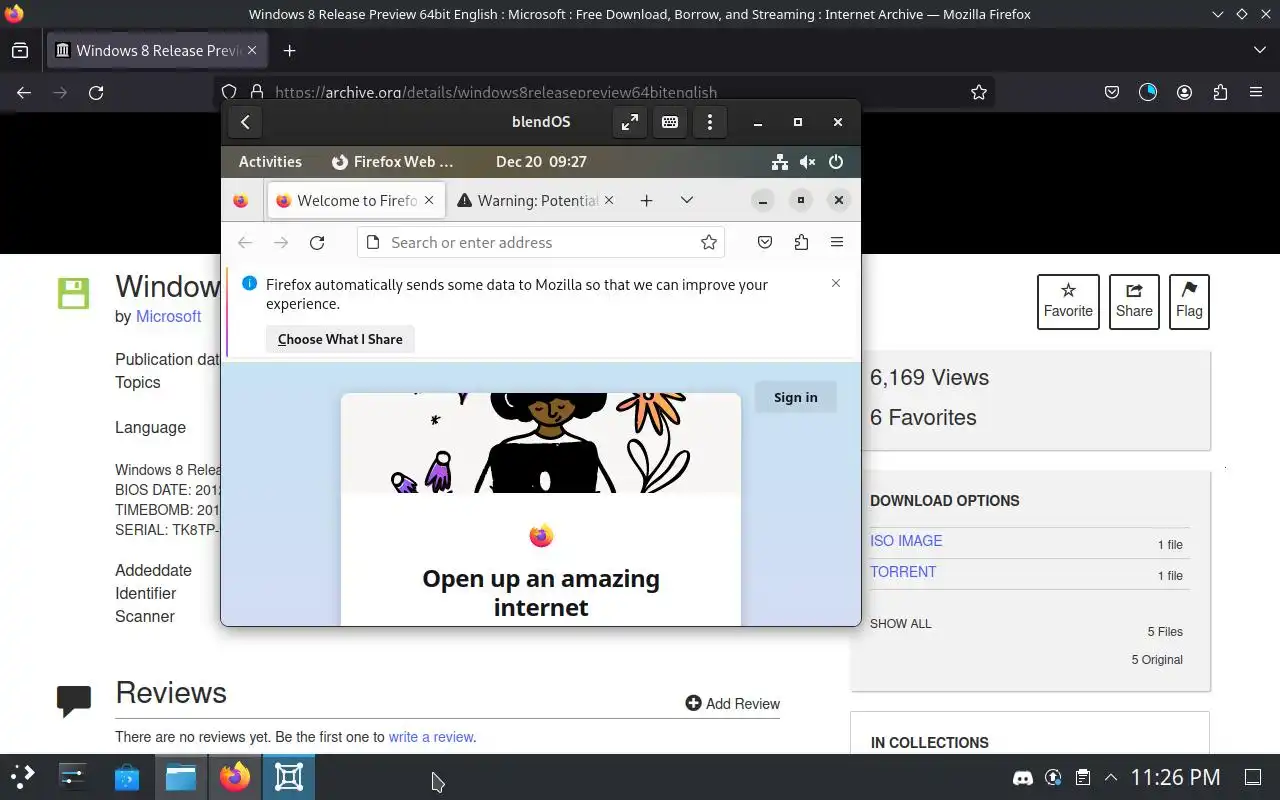Viewport: 1280px width, 800px height.
Task: Click the back arrow in blendOS window header
Action: click(245, 122)
